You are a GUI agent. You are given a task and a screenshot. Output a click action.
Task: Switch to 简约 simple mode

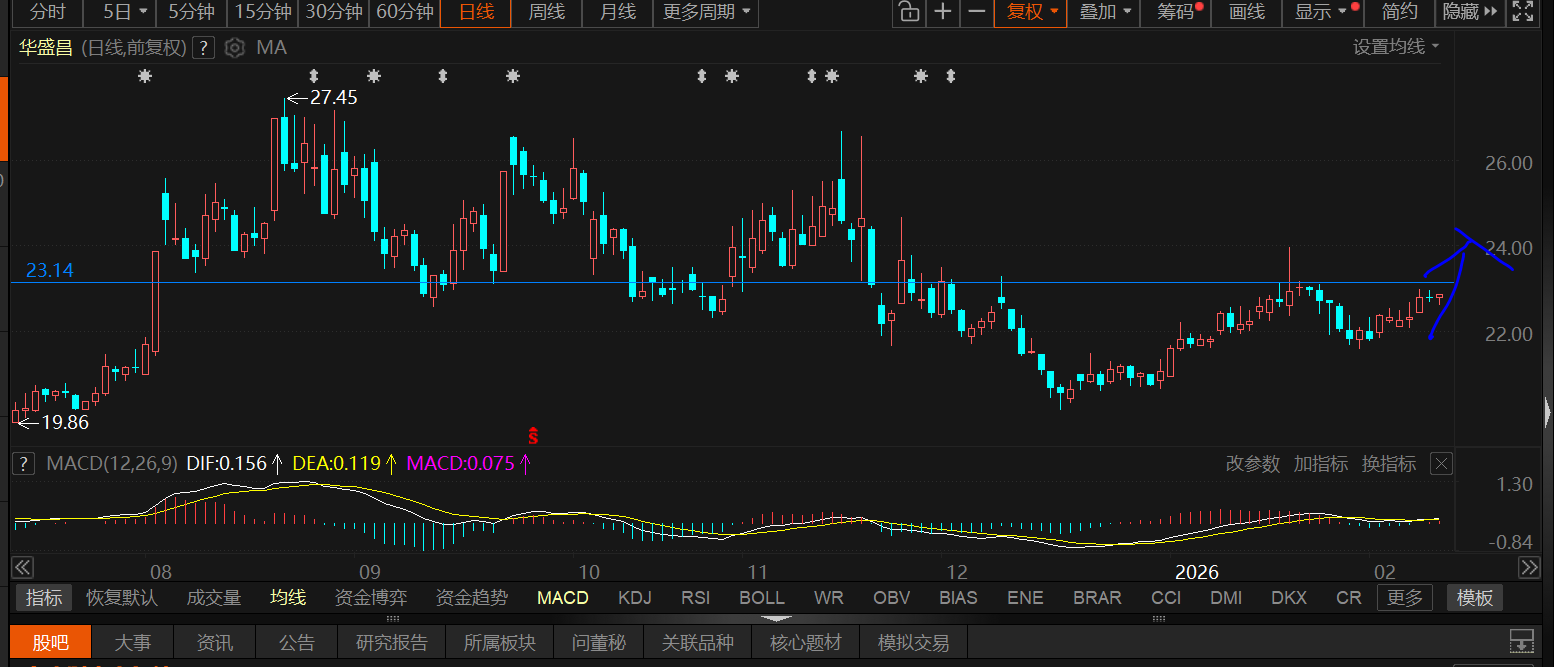tap(1399, 12)
